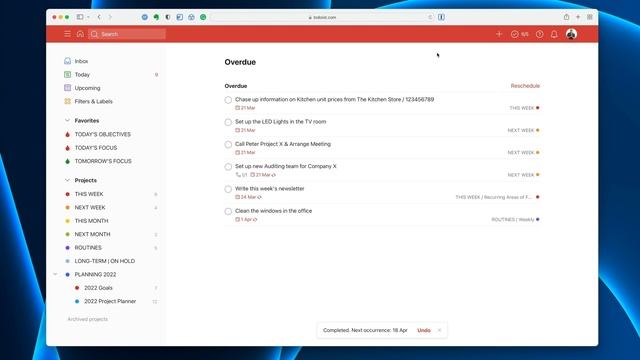The width and height of the screenshot is (640, 360).
Task: Click the 1 Apr date on Clean windows task
Action: [x=246, y=220]
